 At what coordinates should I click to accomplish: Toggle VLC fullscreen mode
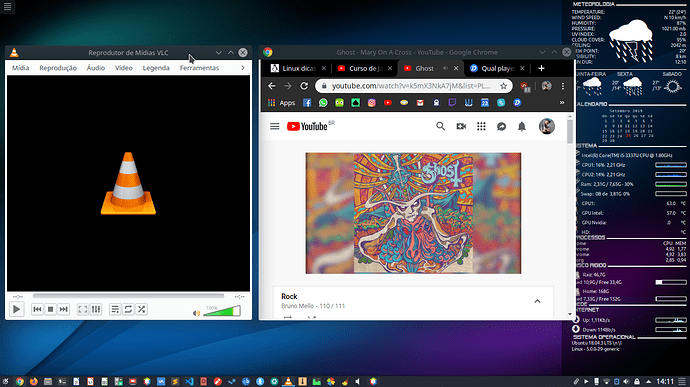83,310
